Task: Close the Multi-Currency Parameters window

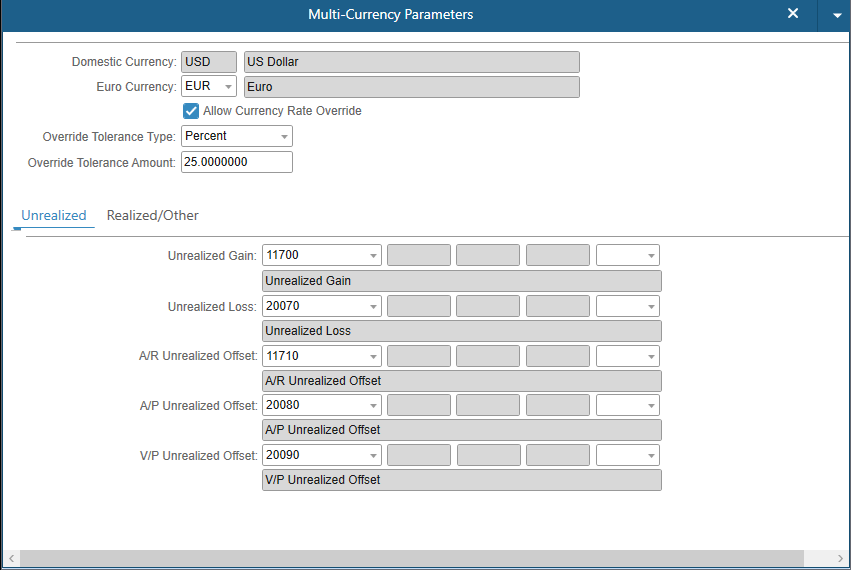Action: tap(793, 14)
